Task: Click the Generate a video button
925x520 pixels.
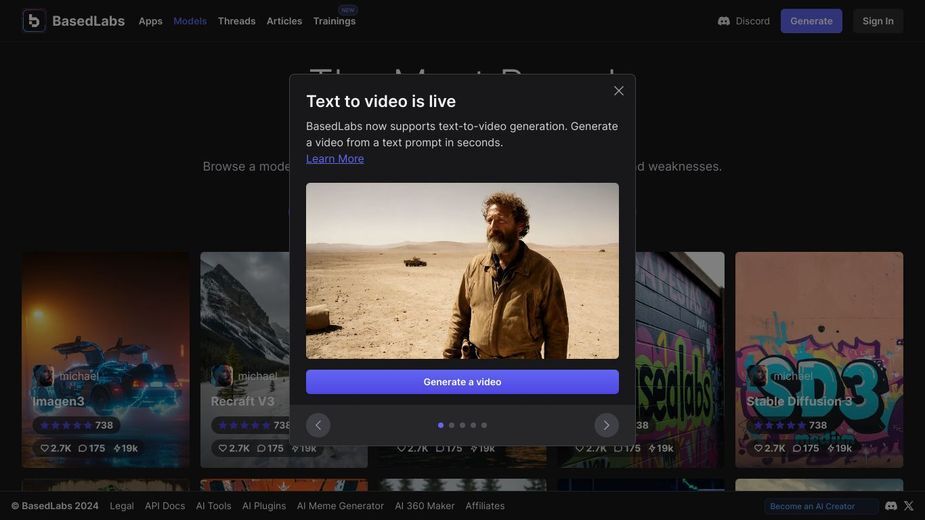Action: [x=462, y=382]
